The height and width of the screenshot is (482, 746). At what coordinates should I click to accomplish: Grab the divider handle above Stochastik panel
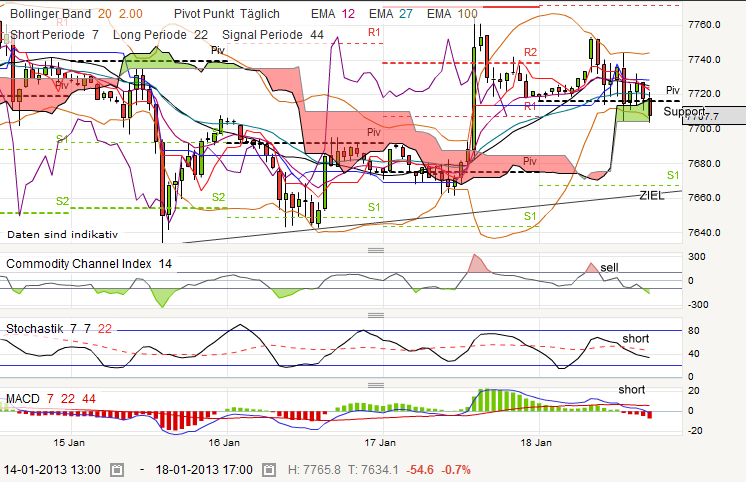click(x=376, y=315)
